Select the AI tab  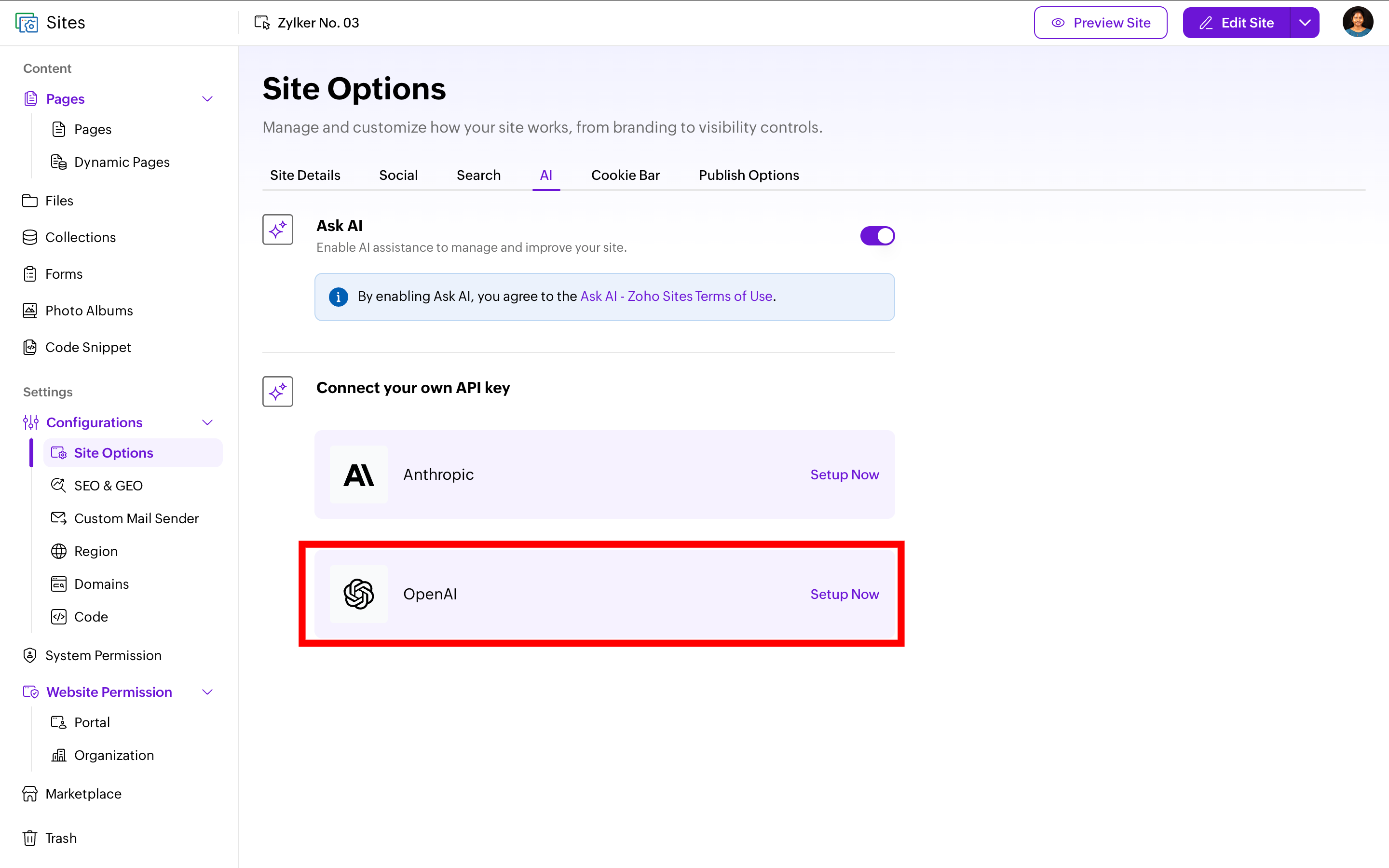(546, 175)
